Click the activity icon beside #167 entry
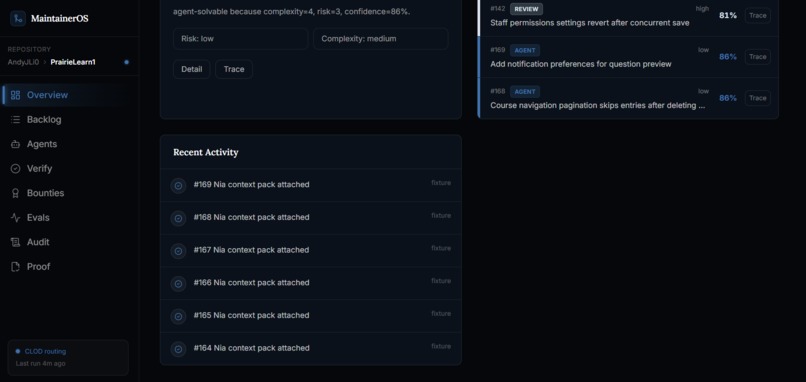 178,251
